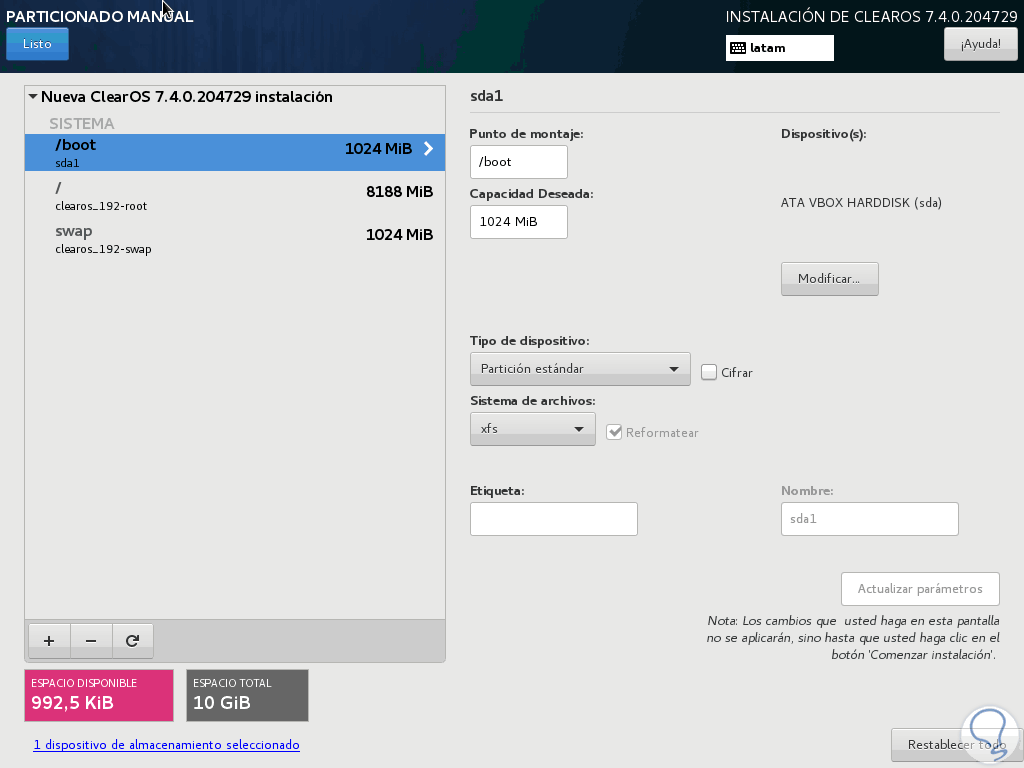Viewport: 1024px width, 768px height.
Task: Click the Restablecer todo button
Action: 957,745
